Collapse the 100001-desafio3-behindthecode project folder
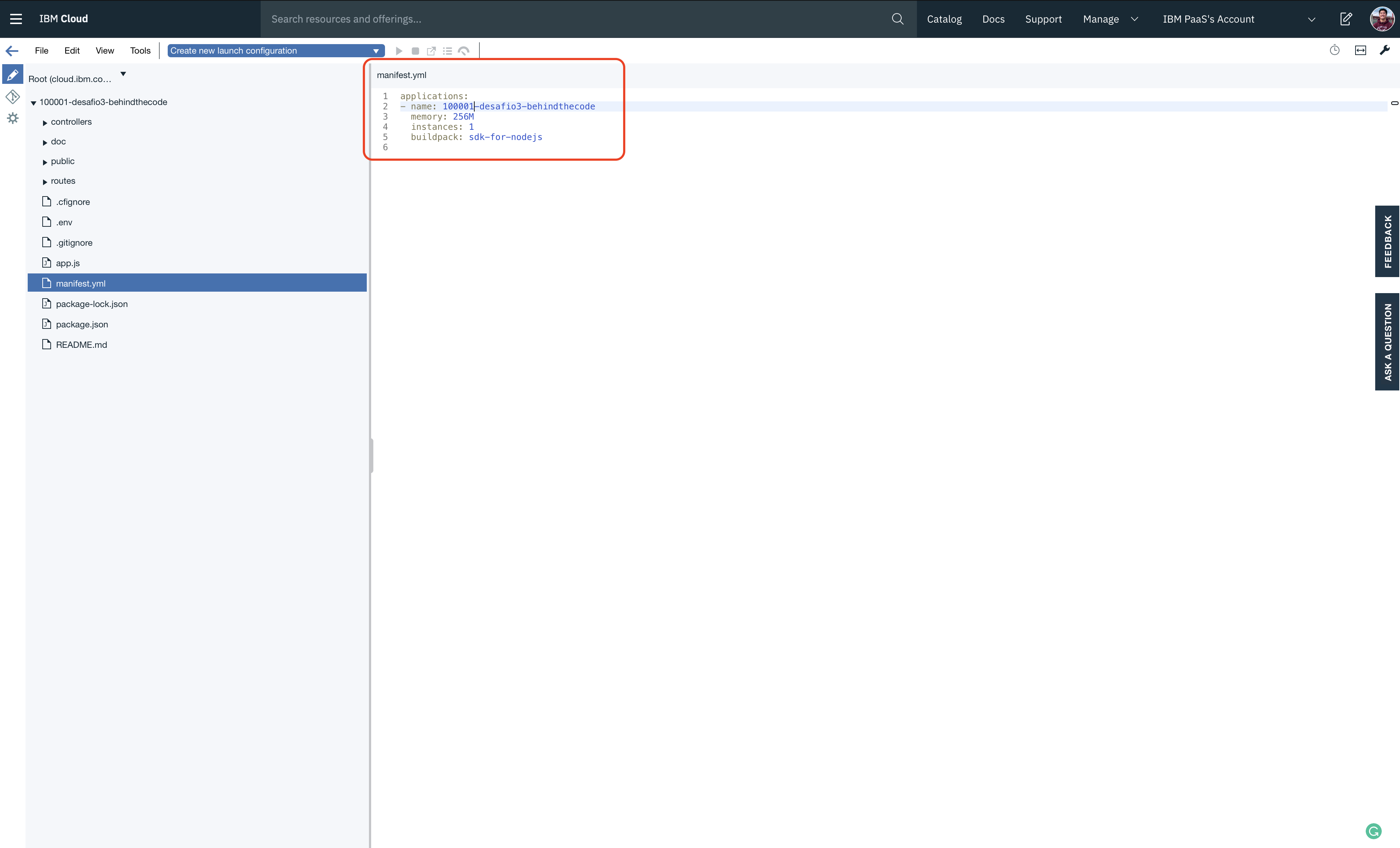The width and height of the screenshot is (1400, 848). pyautogui.click(x=34, y=103)
